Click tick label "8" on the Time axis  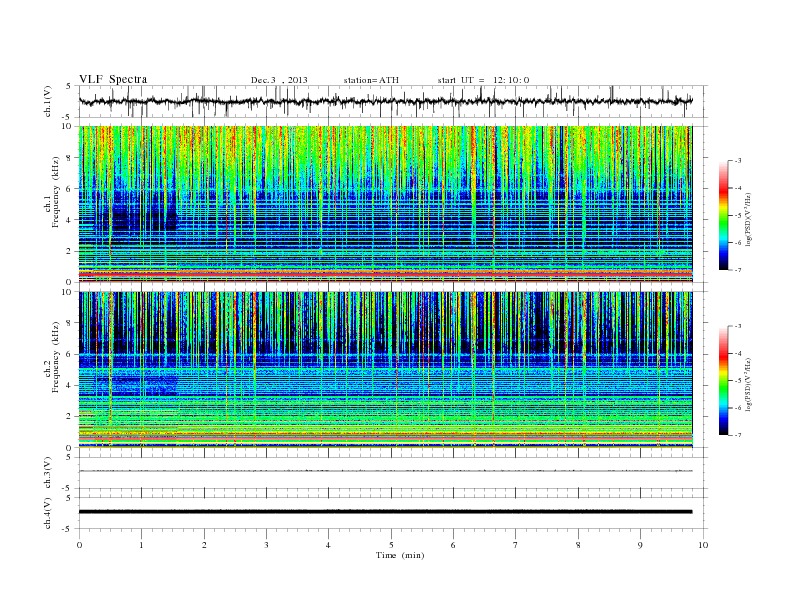(578, 545)
